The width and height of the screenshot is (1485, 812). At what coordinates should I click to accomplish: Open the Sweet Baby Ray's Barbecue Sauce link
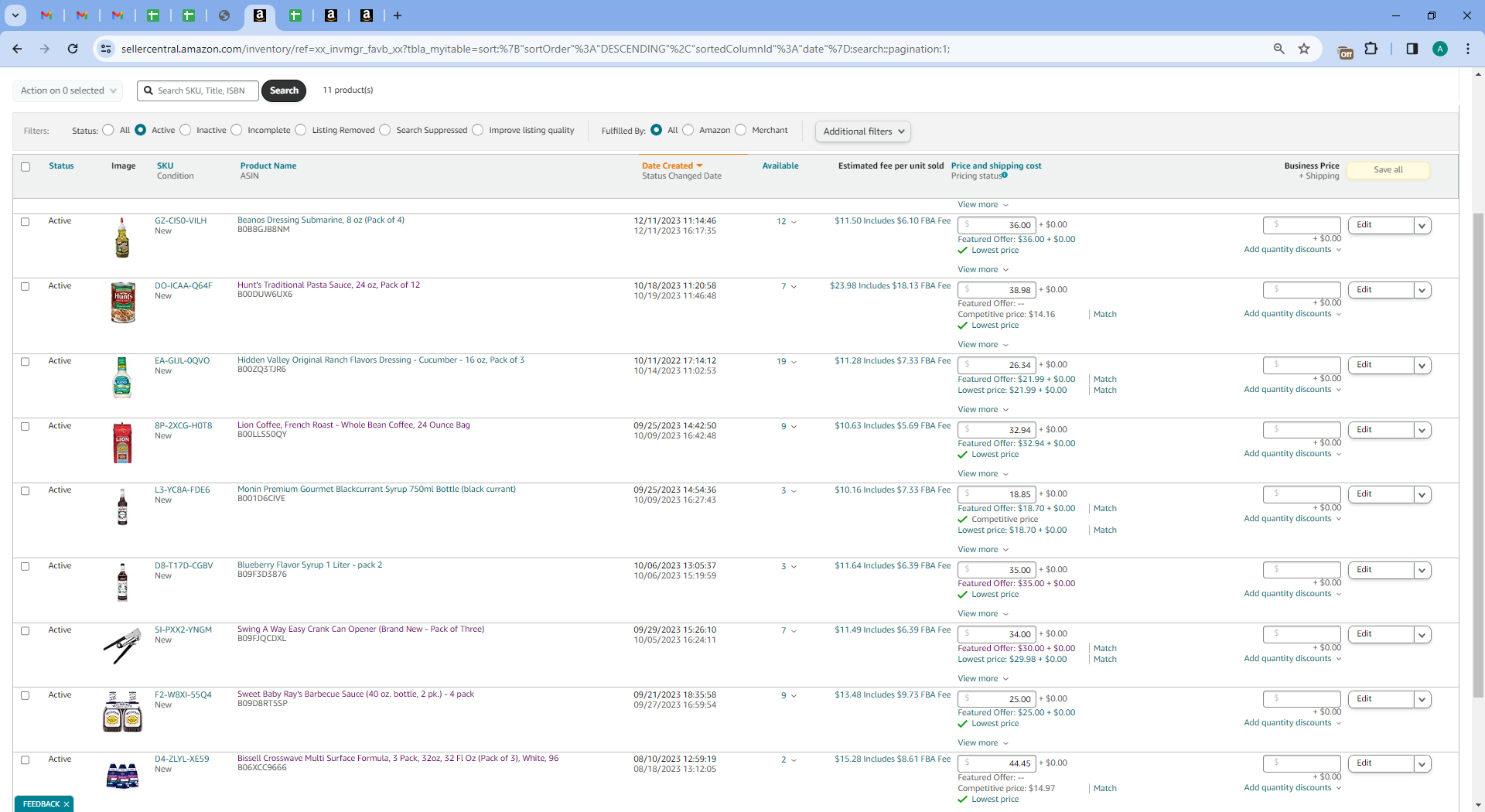click(356, 694)
